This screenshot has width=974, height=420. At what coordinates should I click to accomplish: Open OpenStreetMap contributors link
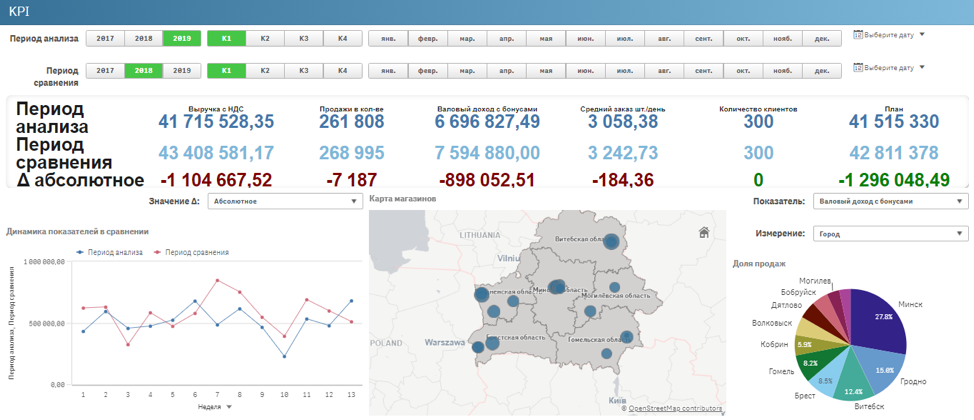(675, 408)
